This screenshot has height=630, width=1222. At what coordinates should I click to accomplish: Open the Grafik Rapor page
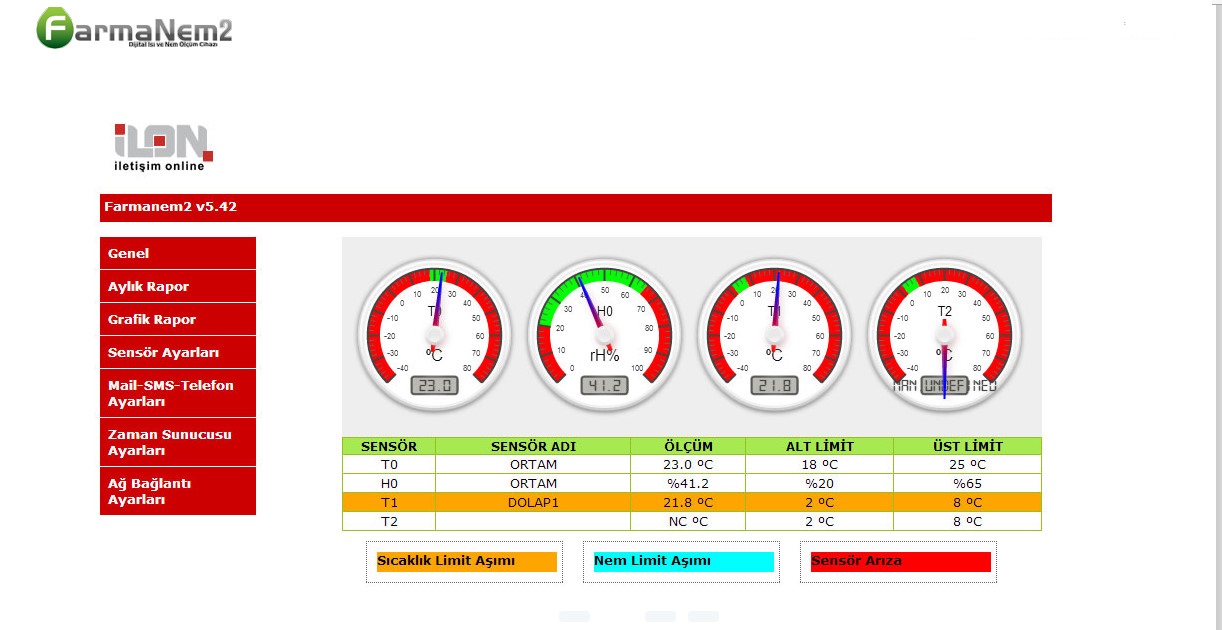point(178,319)
